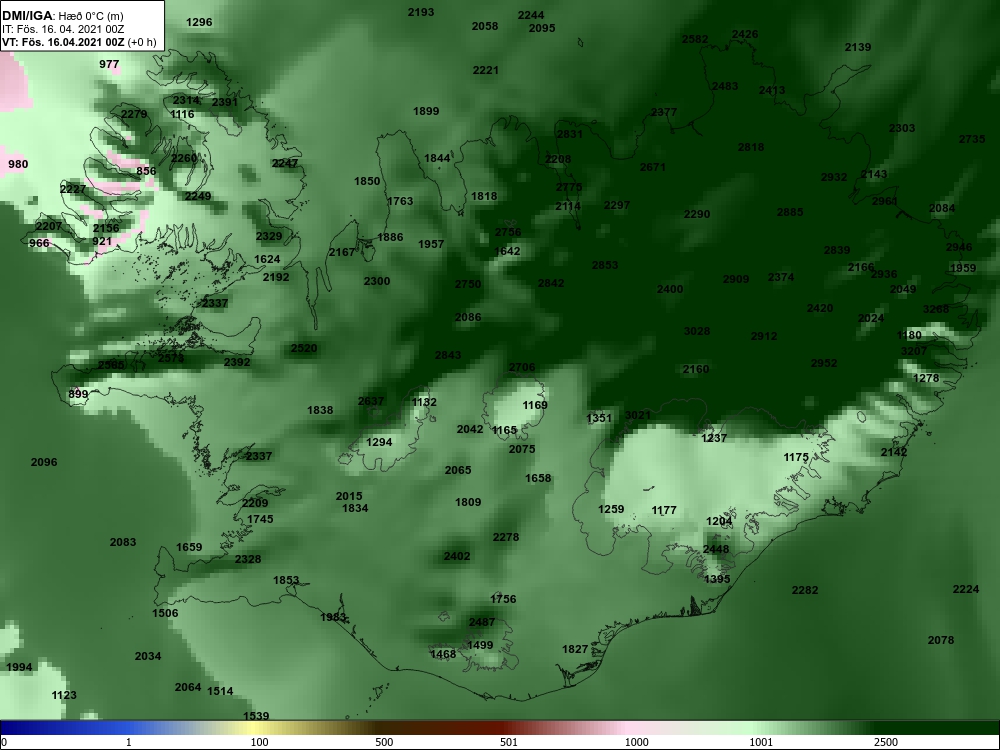This screenshot has width=1000, height=750.
Task: Click the value 980 on the pink area
Action: (18, 165)
